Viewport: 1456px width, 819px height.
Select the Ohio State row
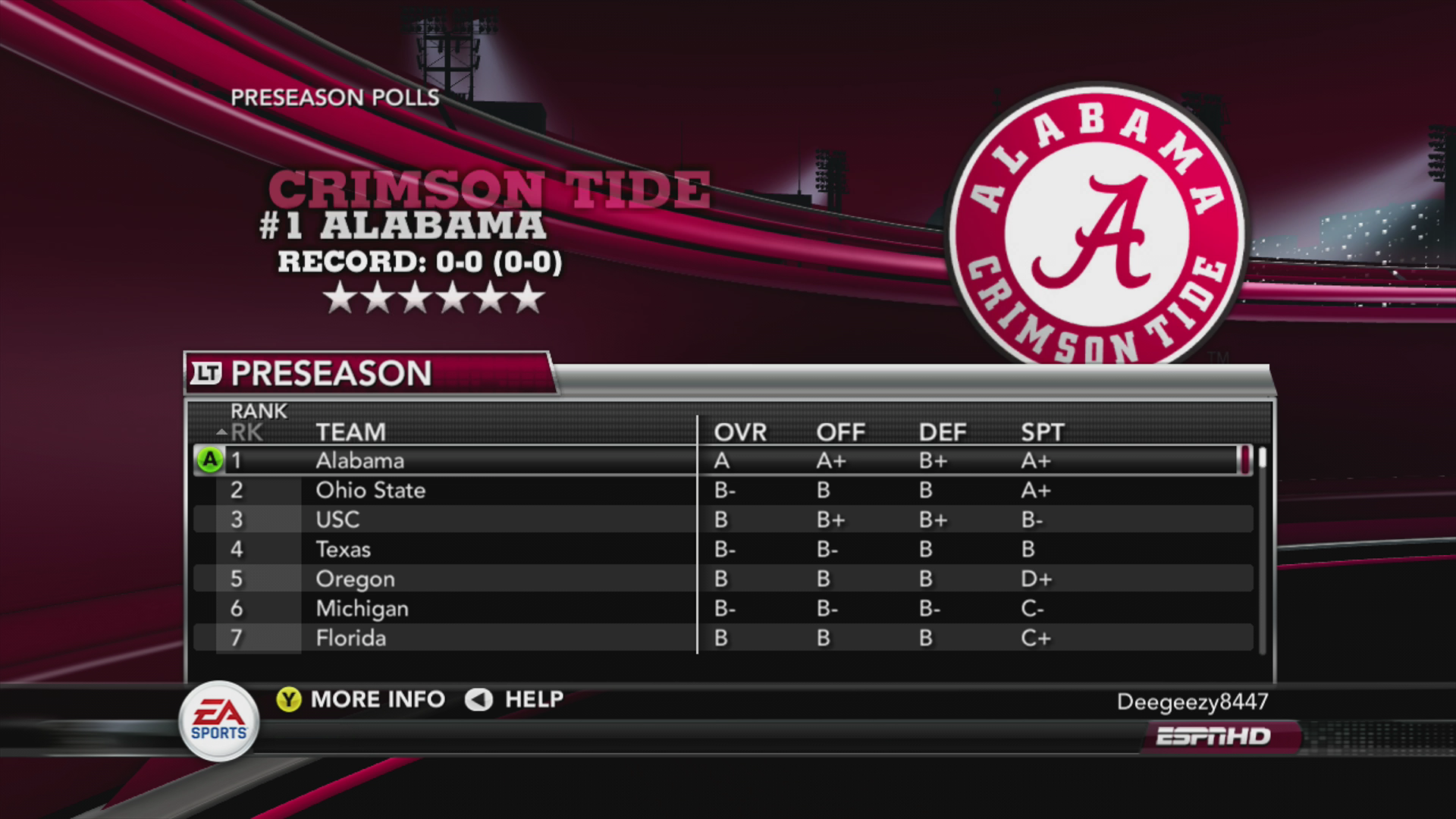click(723, 490)
